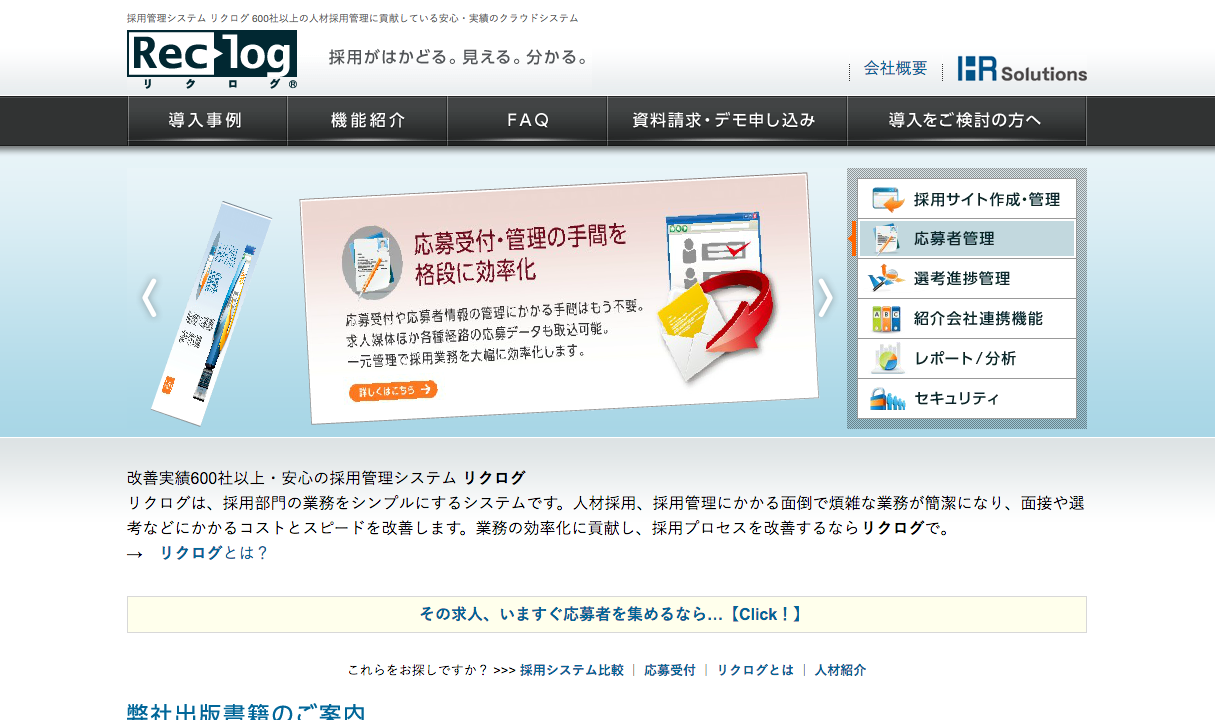Open the 機能紹介 menu
Screen dimensions: 1215x720
coord(367,121)
